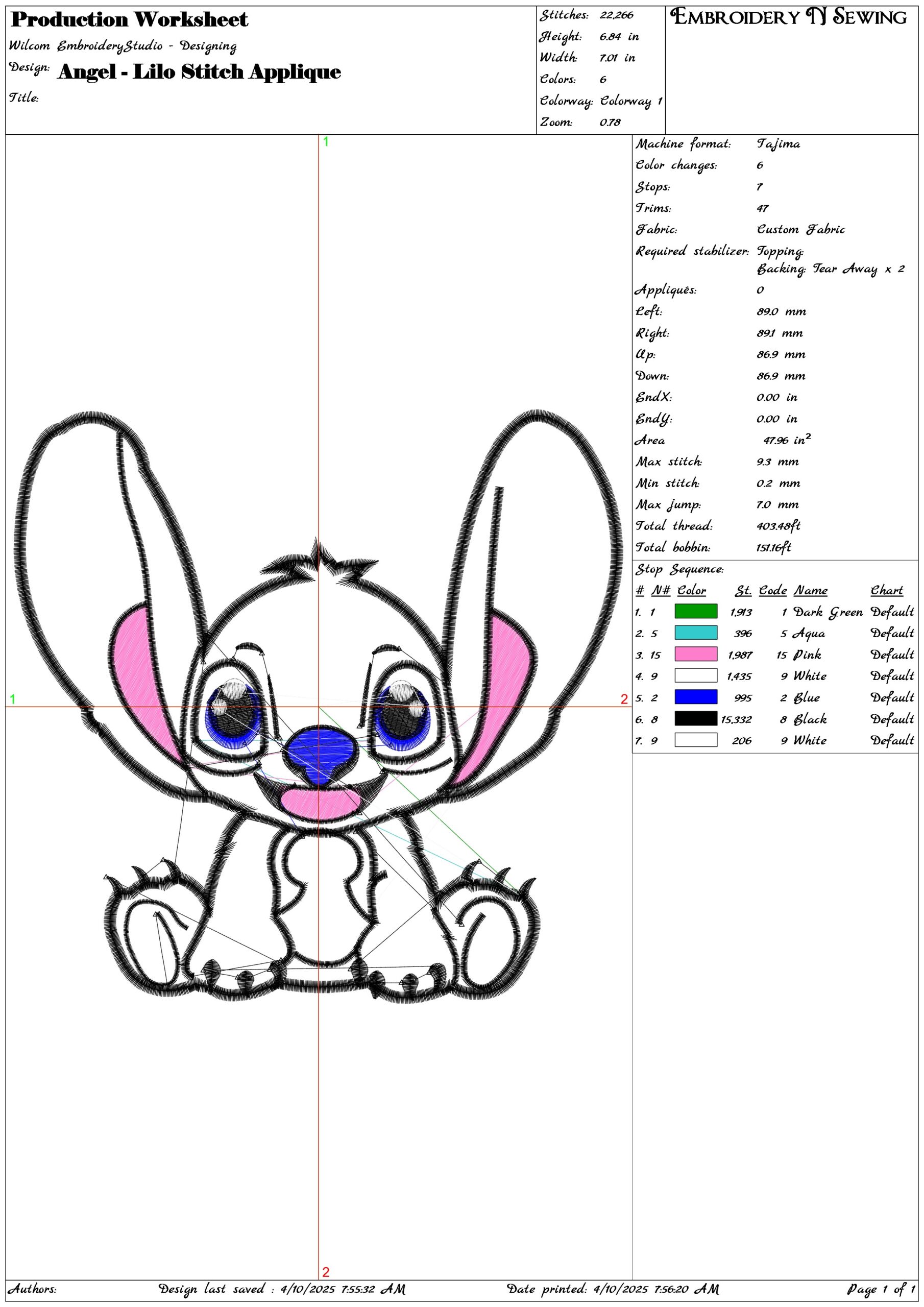Click the 'Authors:' footer label
The image size is (924, 1307).
point(33,1289)
